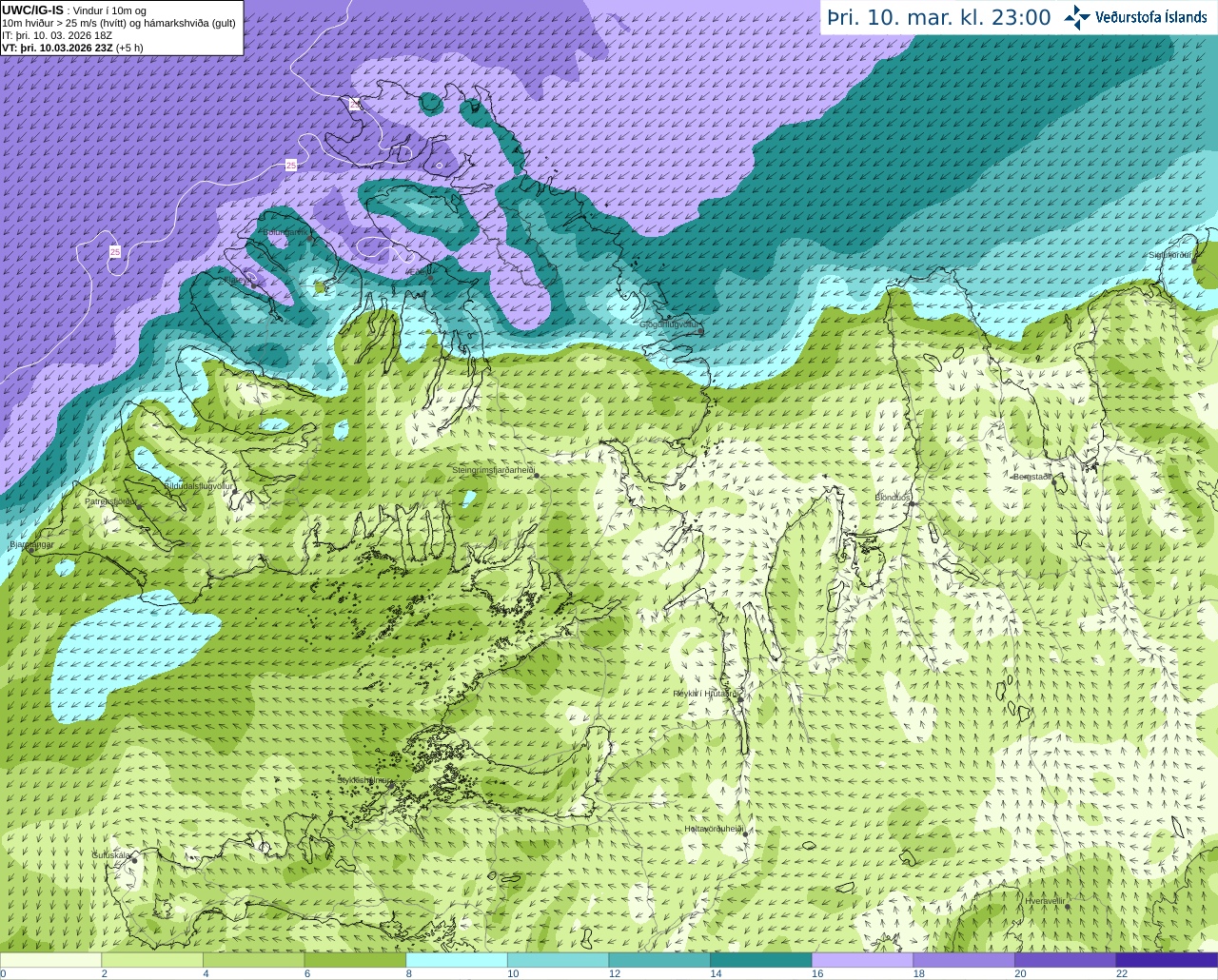
Task: Select the Bolungarvík station marker
Action: coord(310,238)
